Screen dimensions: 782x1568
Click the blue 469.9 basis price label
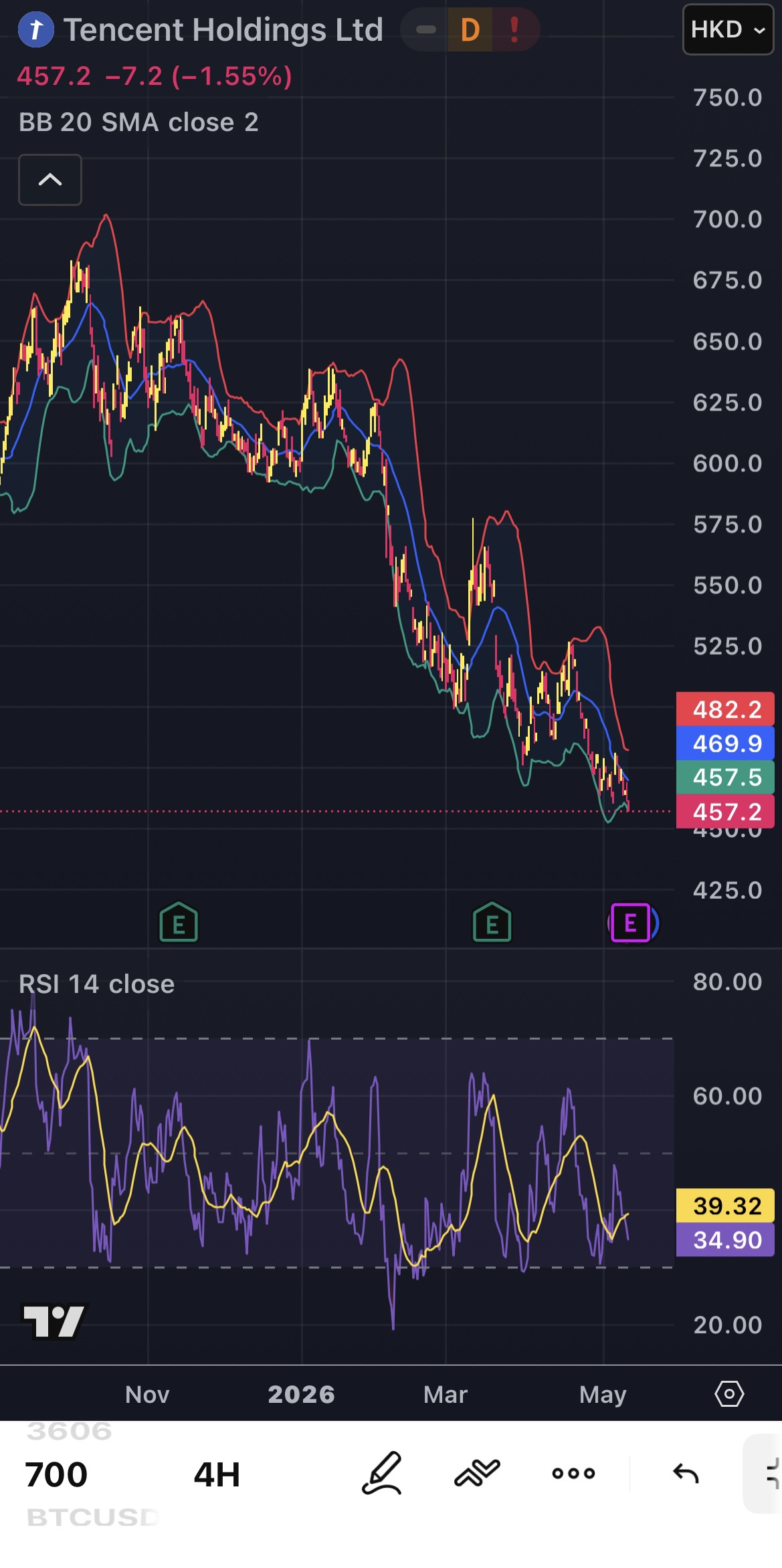(x=726, y=744)
